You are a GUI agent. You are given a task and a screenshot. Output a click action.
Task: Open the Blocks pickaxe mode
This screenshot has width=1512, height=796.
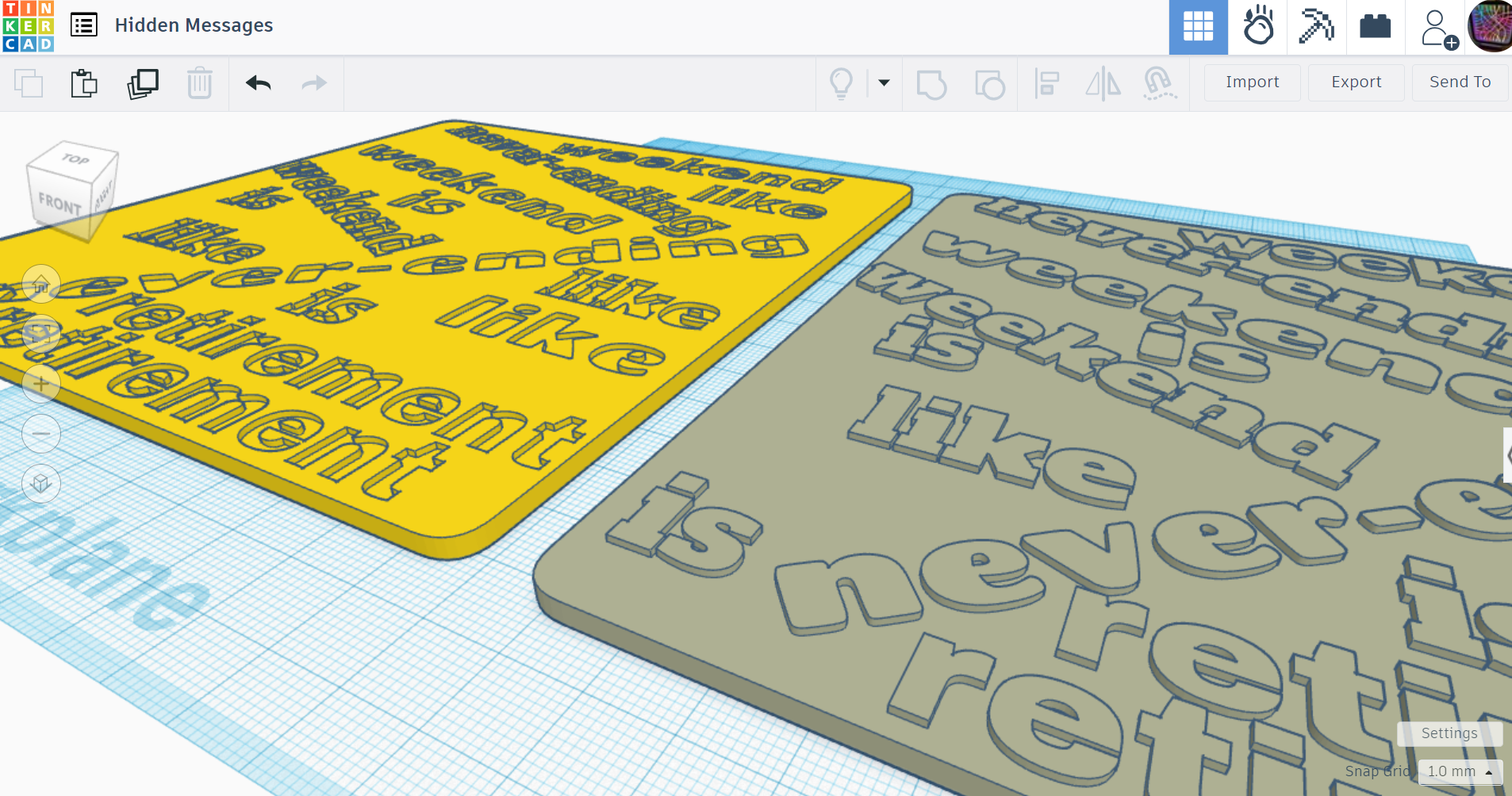pyautogui.click(x=1316, y=27)
